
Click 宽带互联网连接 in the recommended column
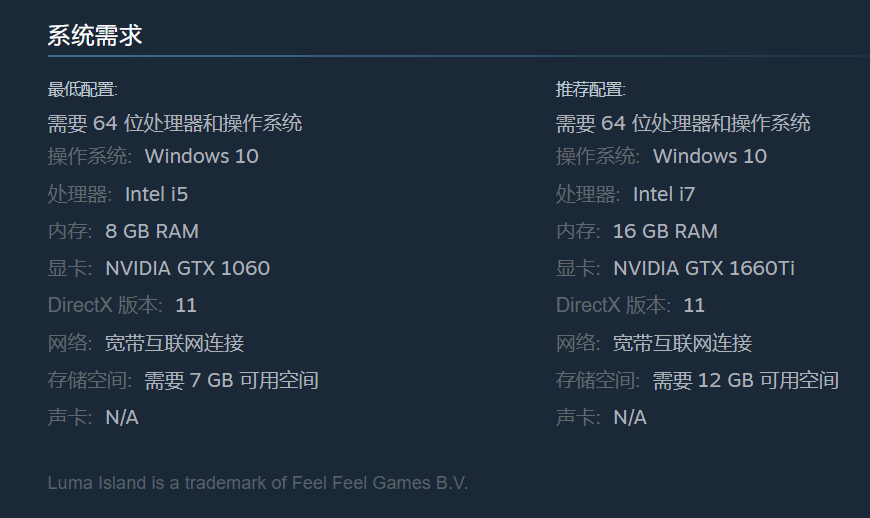(x=682, y=343)
